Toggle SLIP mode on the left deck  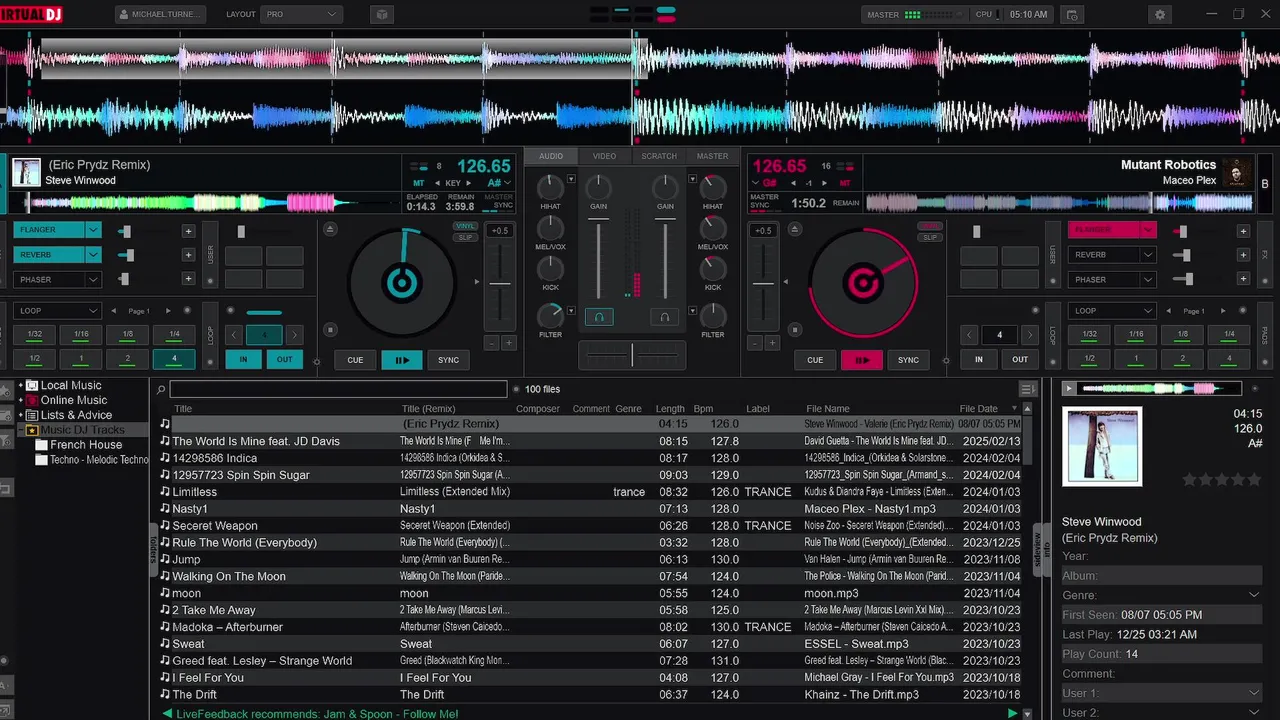464,237
